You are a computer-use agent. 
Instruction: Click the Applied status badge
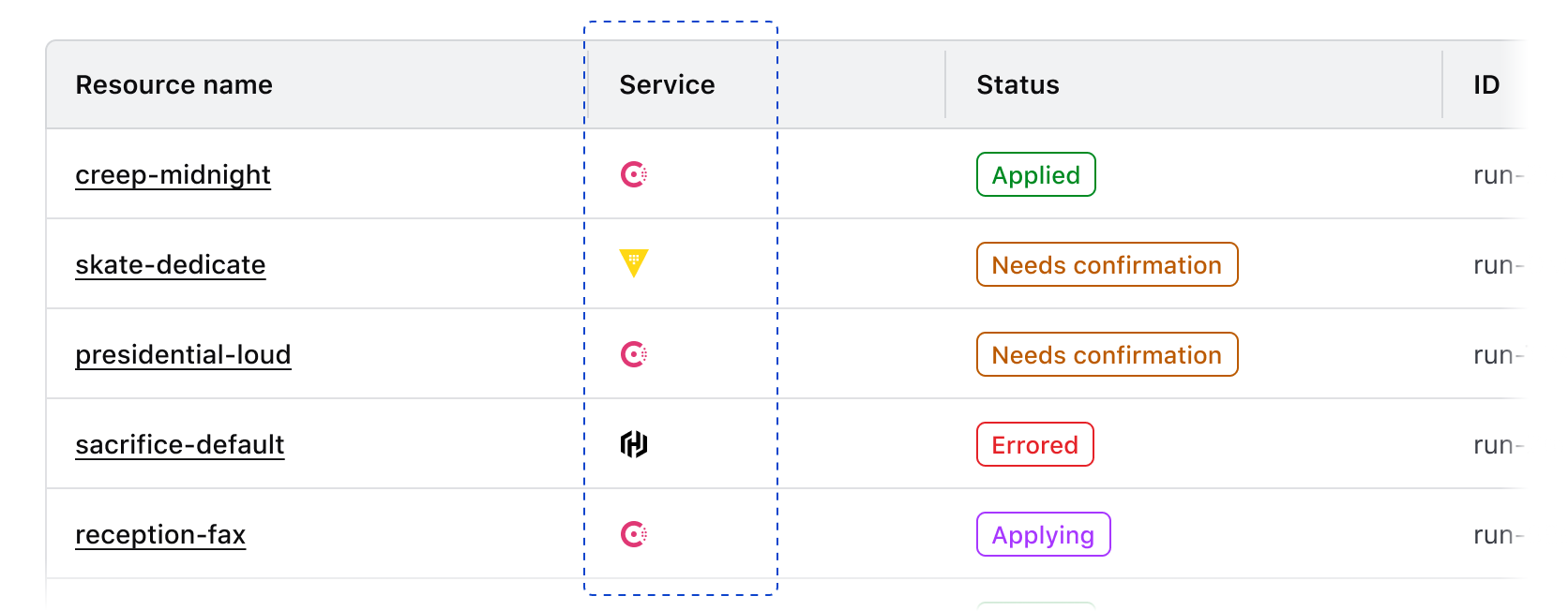point(1035,175)
